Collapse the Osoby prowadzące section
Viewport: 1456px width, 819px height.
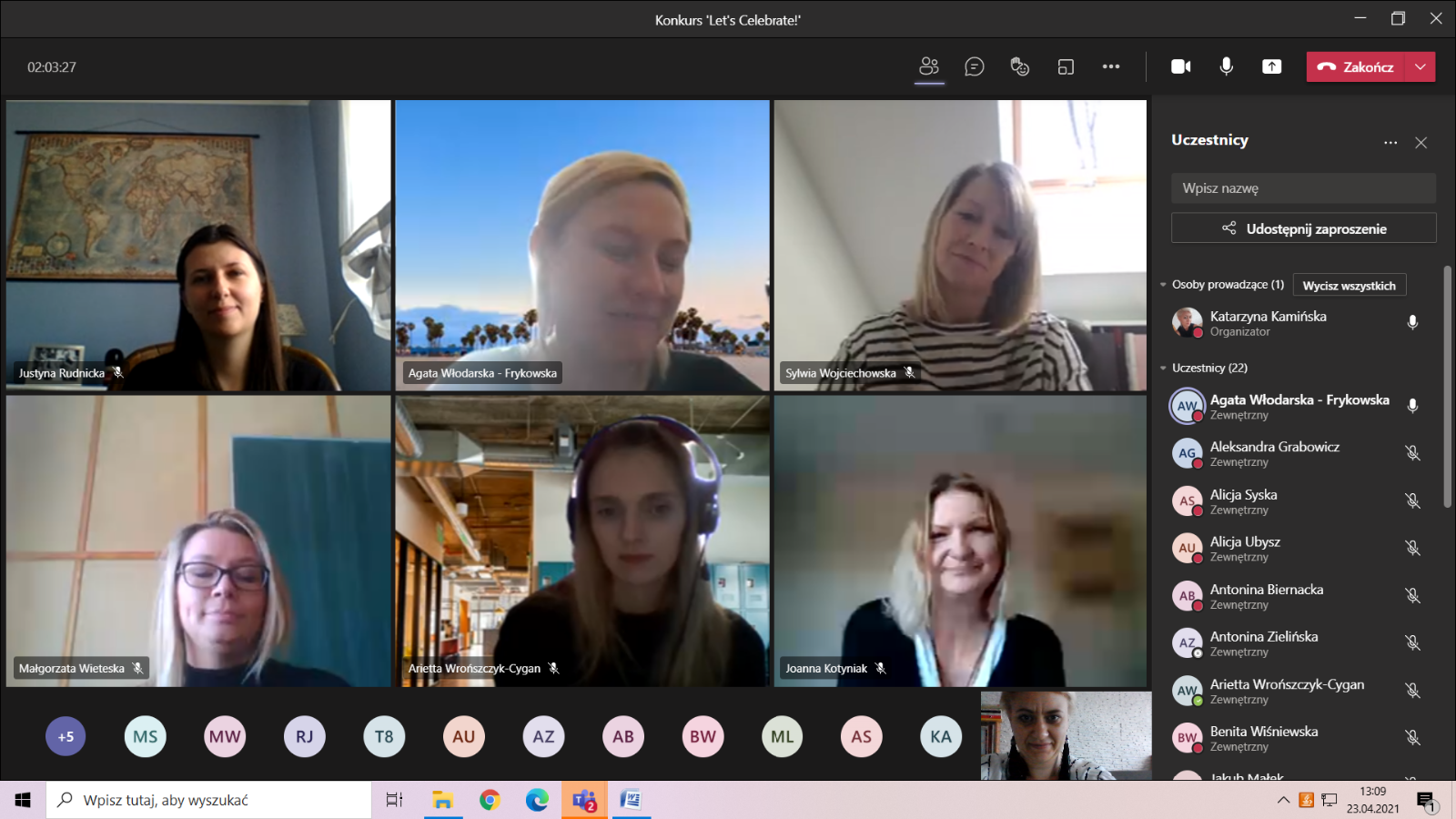coord(1163,285)
